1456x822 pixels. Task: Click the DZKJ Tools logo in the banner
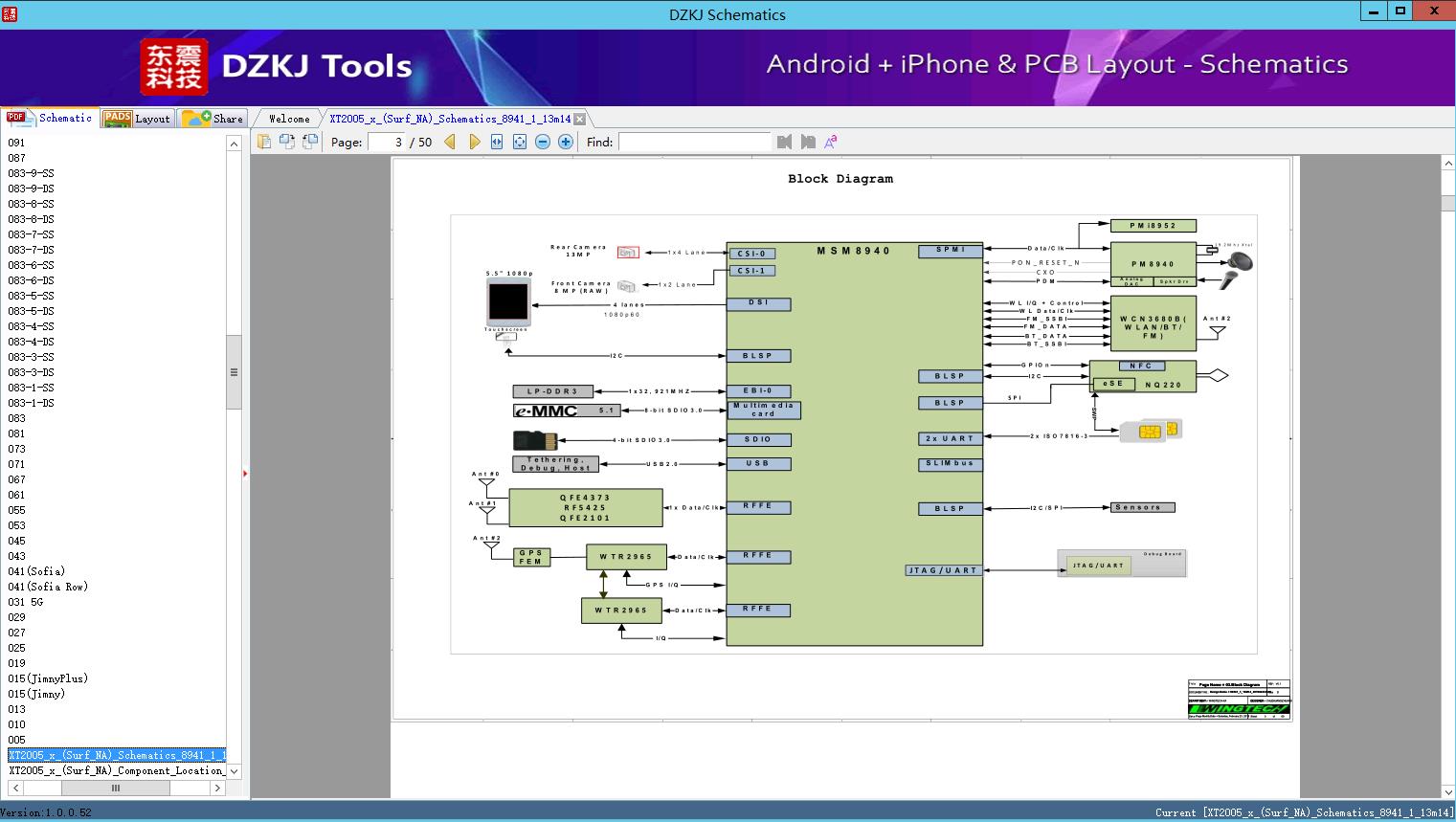point(277,66)
